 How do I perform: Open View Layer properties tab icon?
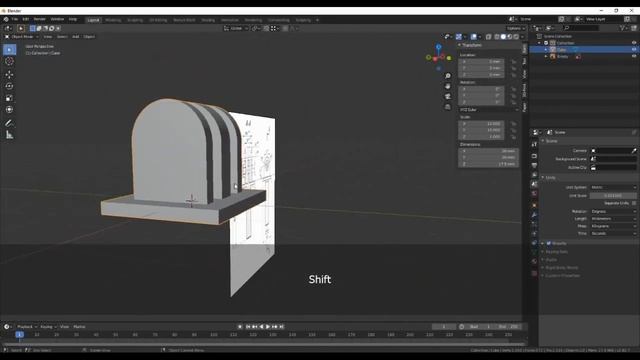coord(534,175)
